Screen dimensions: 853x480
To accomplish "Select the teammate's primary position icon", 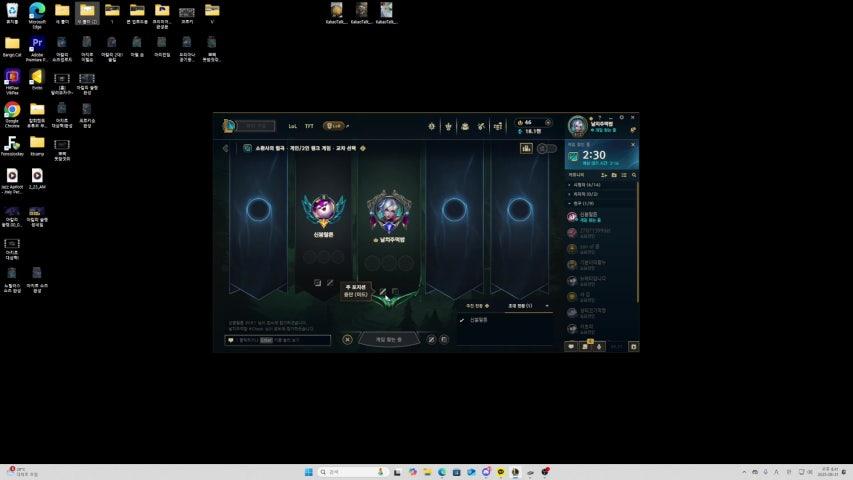I will [317, 282].
